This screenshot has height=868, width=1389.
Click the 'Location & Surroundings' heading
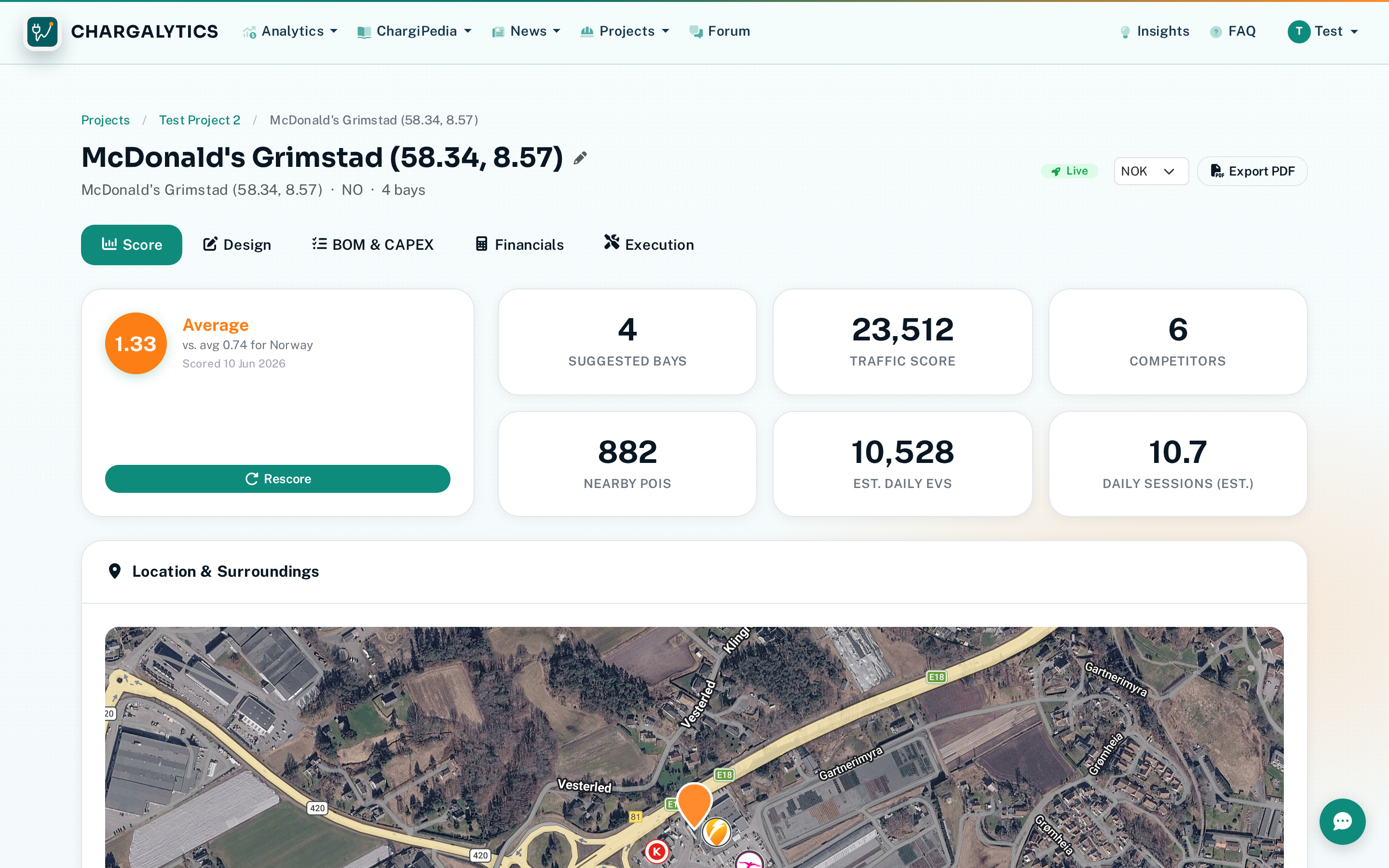pyautogui.click(x=226, y=571)
